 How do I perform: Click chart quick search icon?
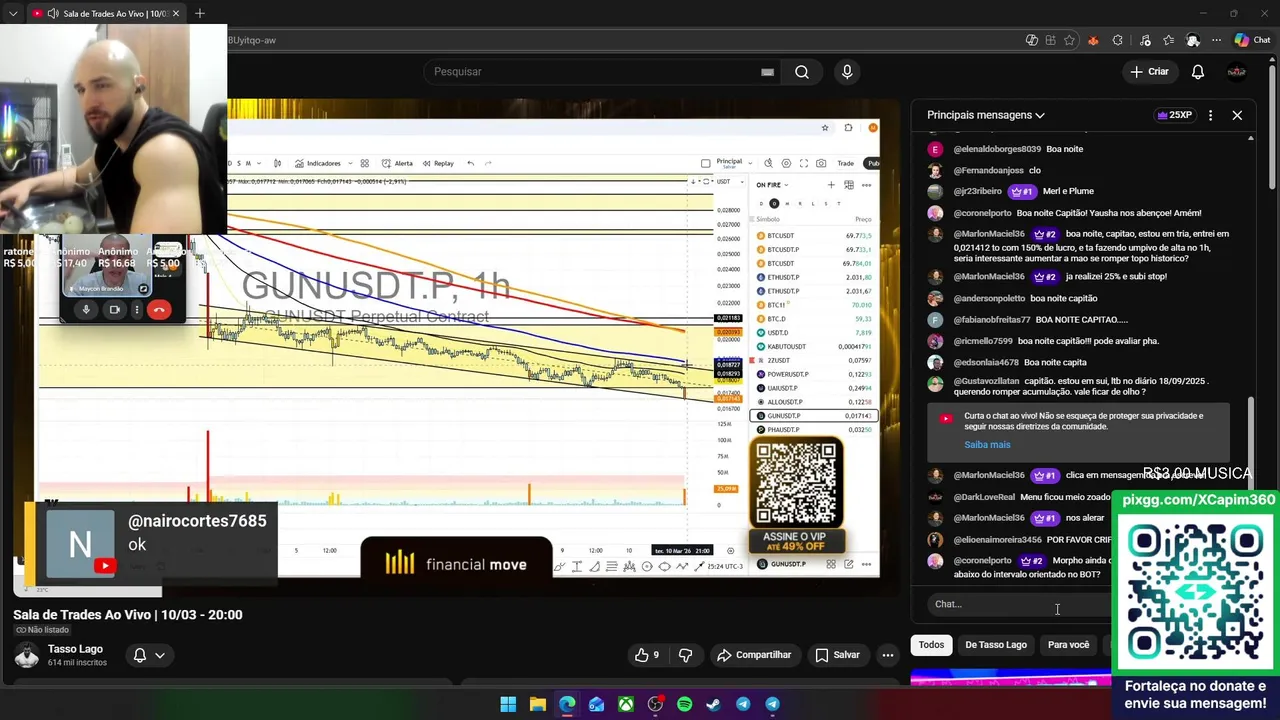pyautogui.click(x=769, y=163)
